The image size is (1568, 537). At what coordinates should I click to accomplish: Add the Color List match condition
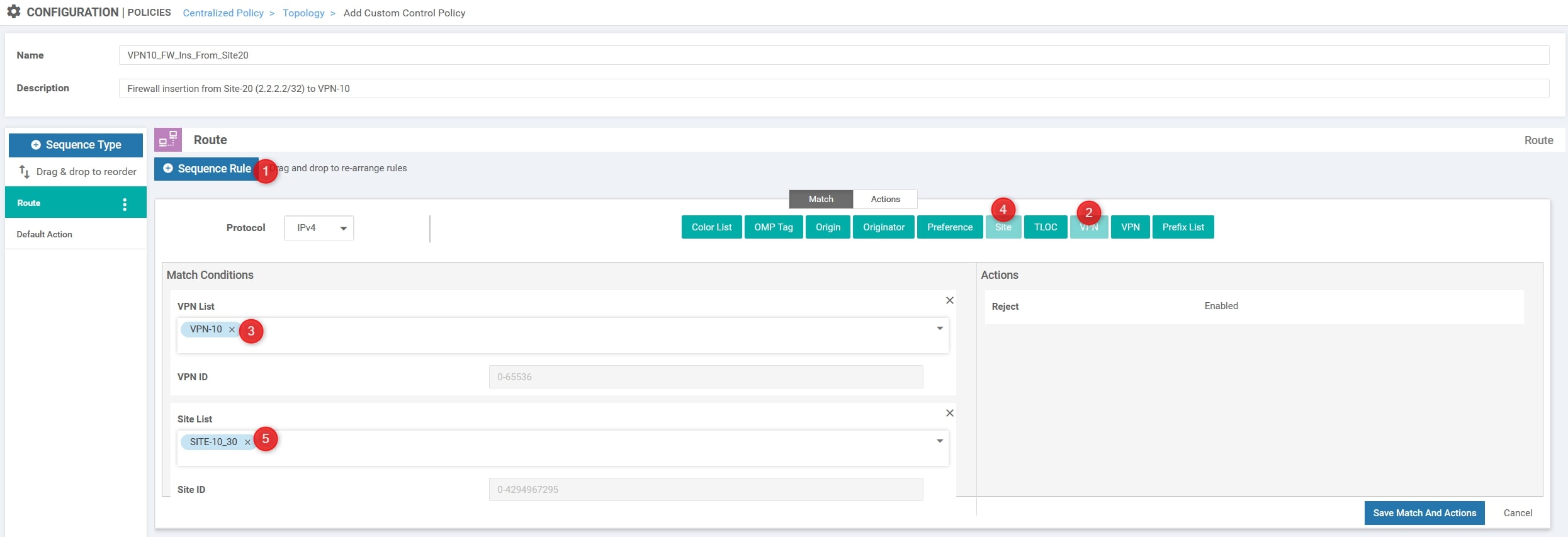coord(711,227)
